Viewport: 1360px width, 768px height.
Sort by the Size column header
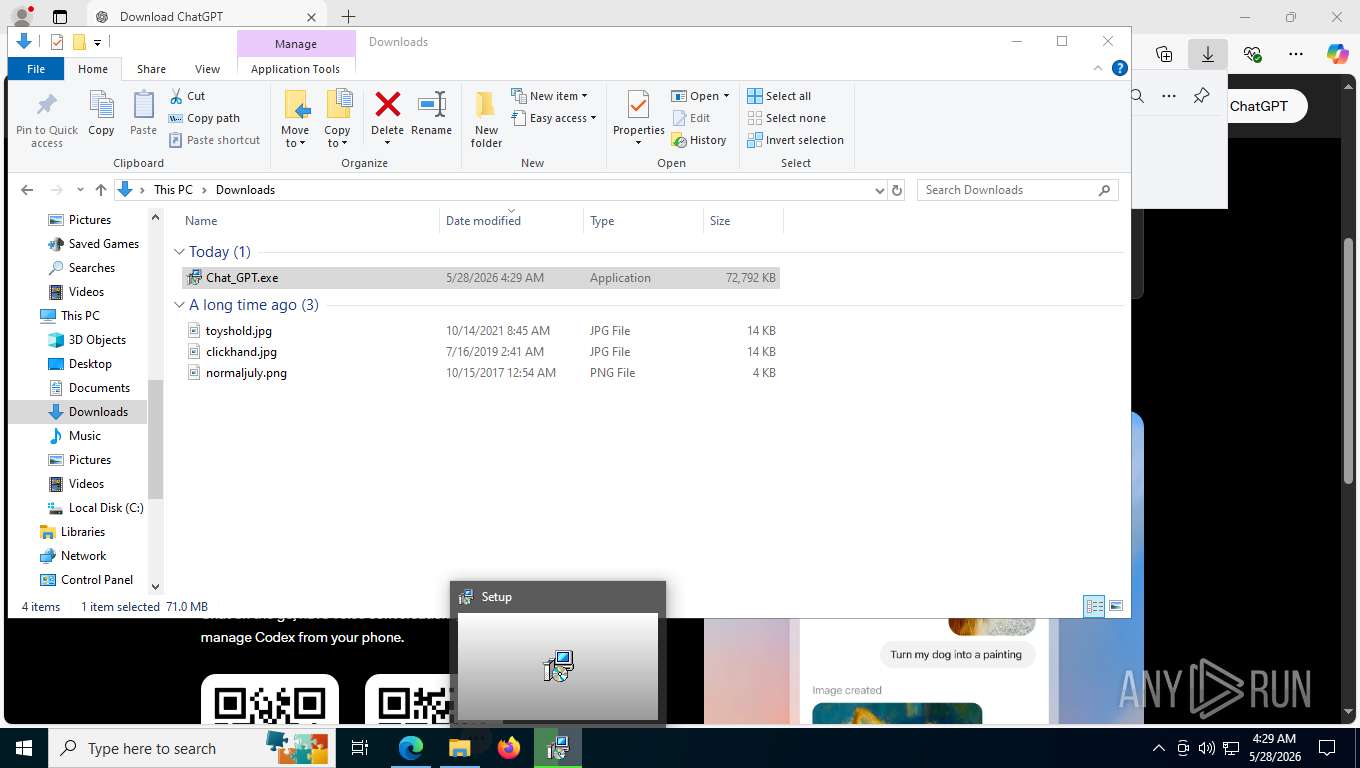click(x=720, y=221)
